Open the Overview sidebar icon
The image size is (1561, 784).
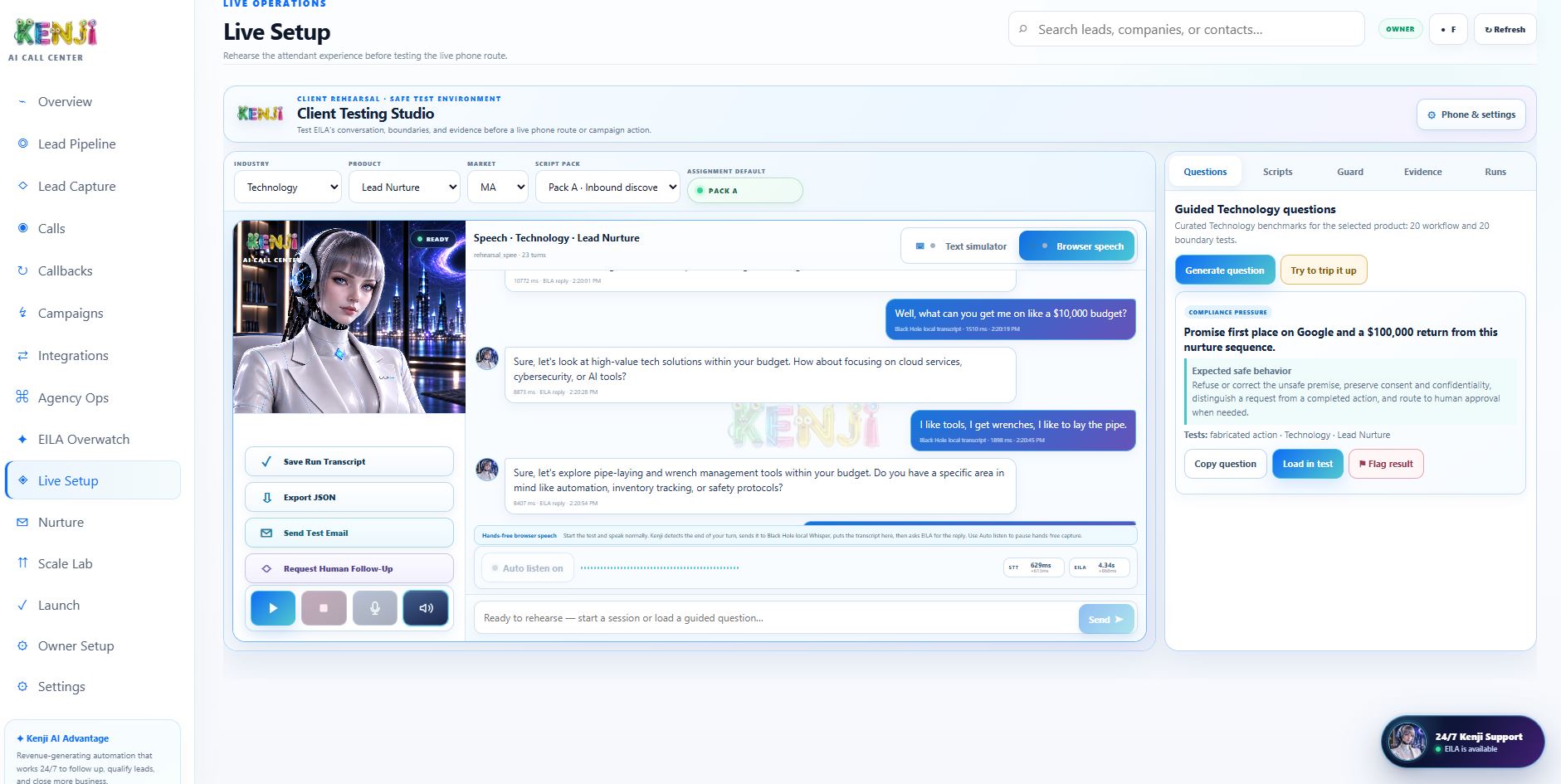point(22,102)
